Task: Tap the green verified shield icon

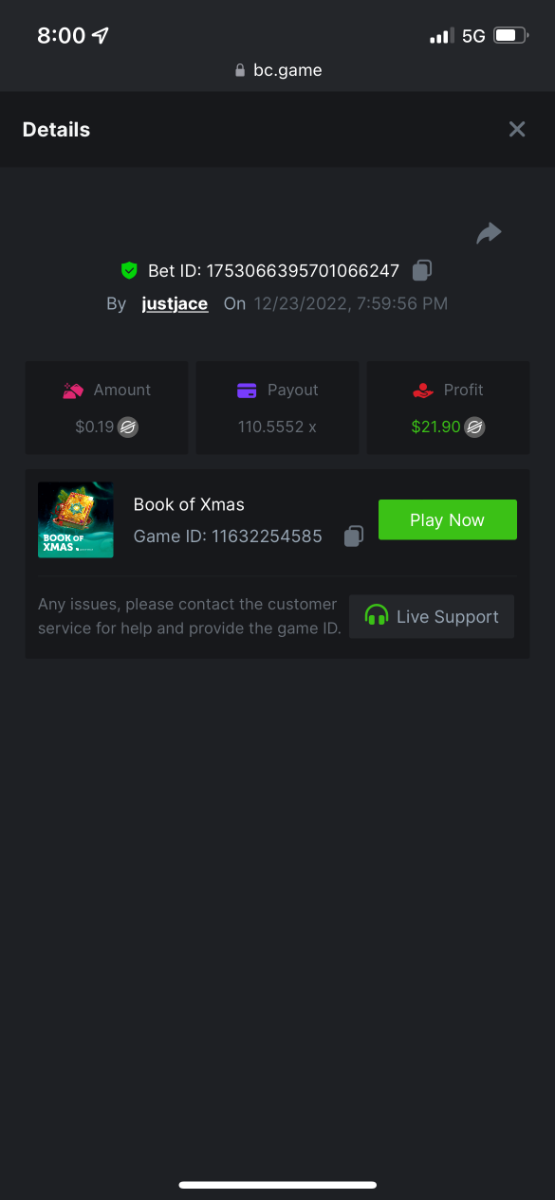Action: [x=129, y=270]
